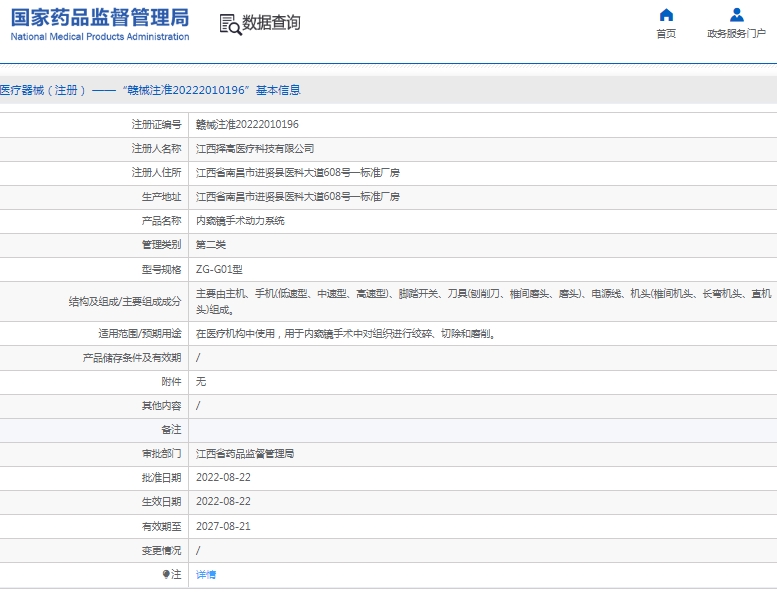777x594 pixels.
Task: Click the 注册证编号 label
Action: (x=157, y=124)
